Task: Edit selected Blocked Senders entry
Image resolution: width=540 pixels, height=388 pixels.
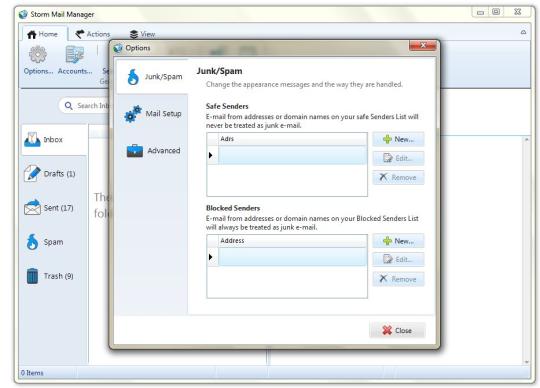Action: coord(398,259)
